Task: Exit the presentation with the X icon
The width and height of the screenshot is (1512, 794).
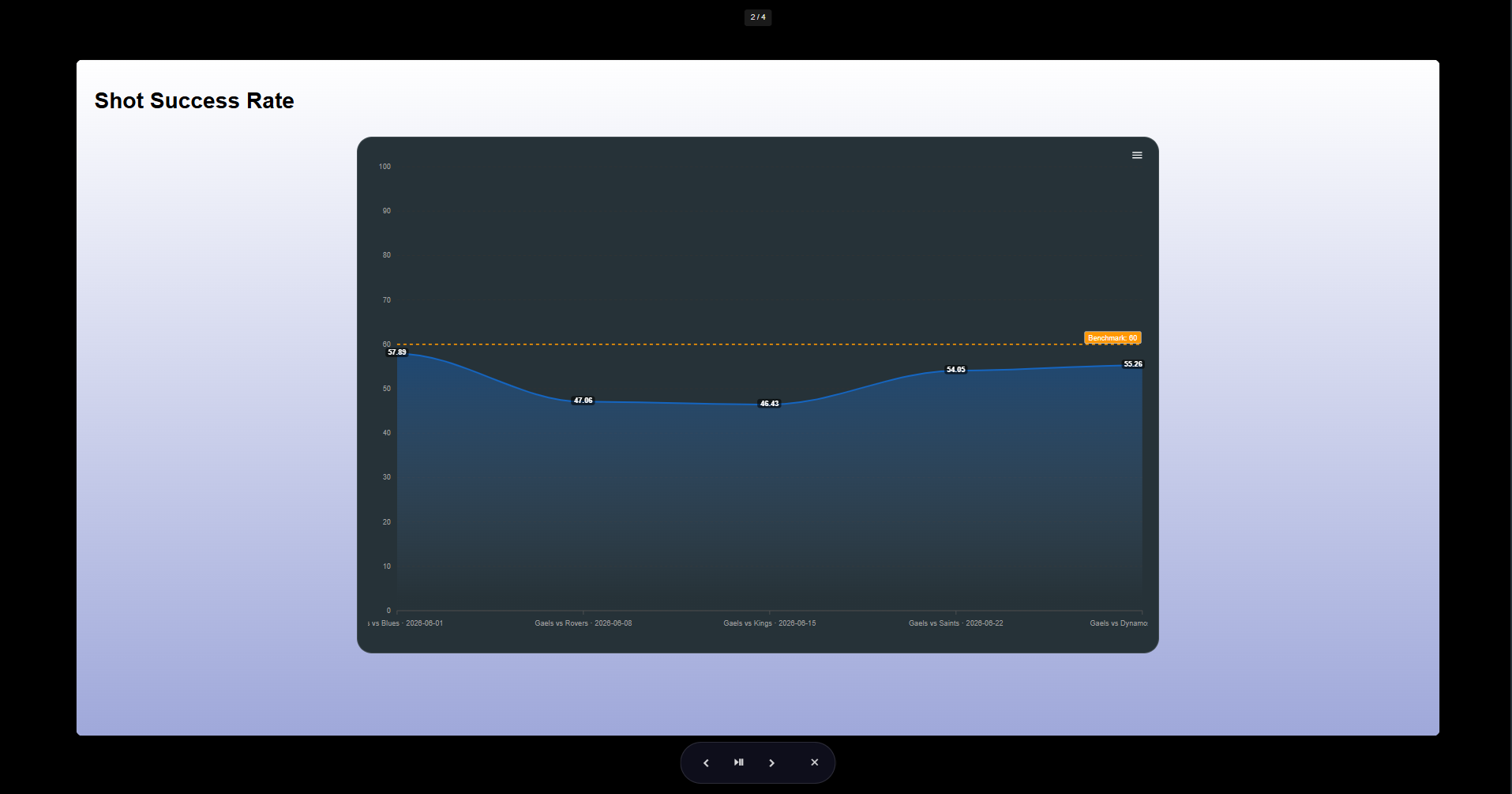Action: click(x=815, y=762)
